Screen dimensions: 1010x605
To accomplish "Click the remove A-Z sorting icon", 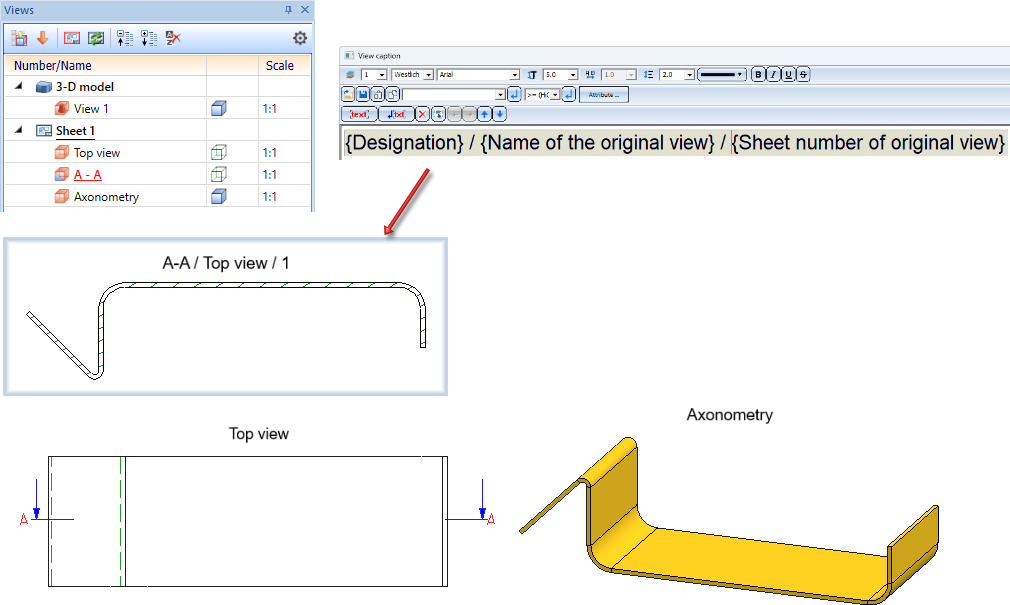I will click(x=173, y=39).
